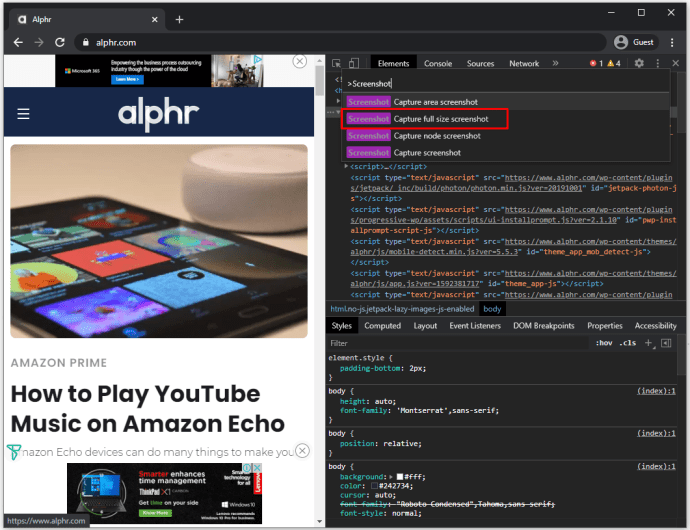This screenshot has width=690, height=530.
Task: Open (index):1 link beside body height rule
Action: point(656,391)
